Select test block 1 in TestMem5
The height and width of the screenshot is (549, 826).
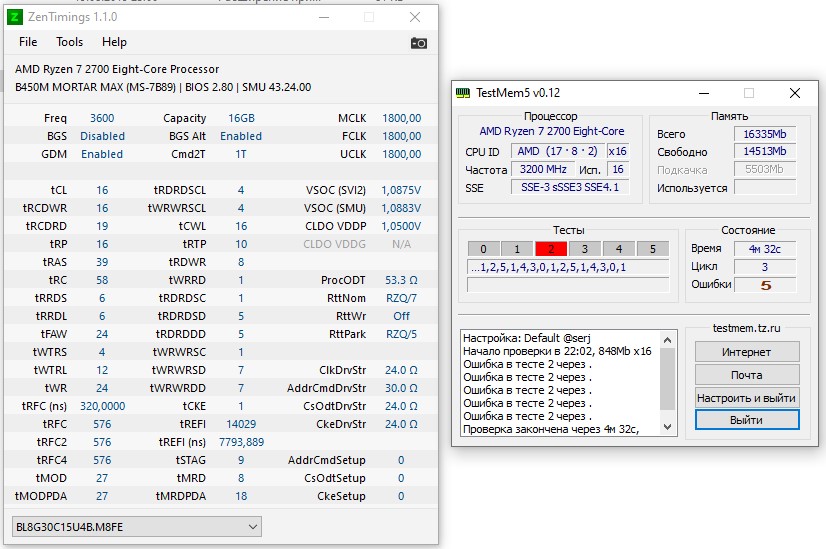click(x=517, y=249)
